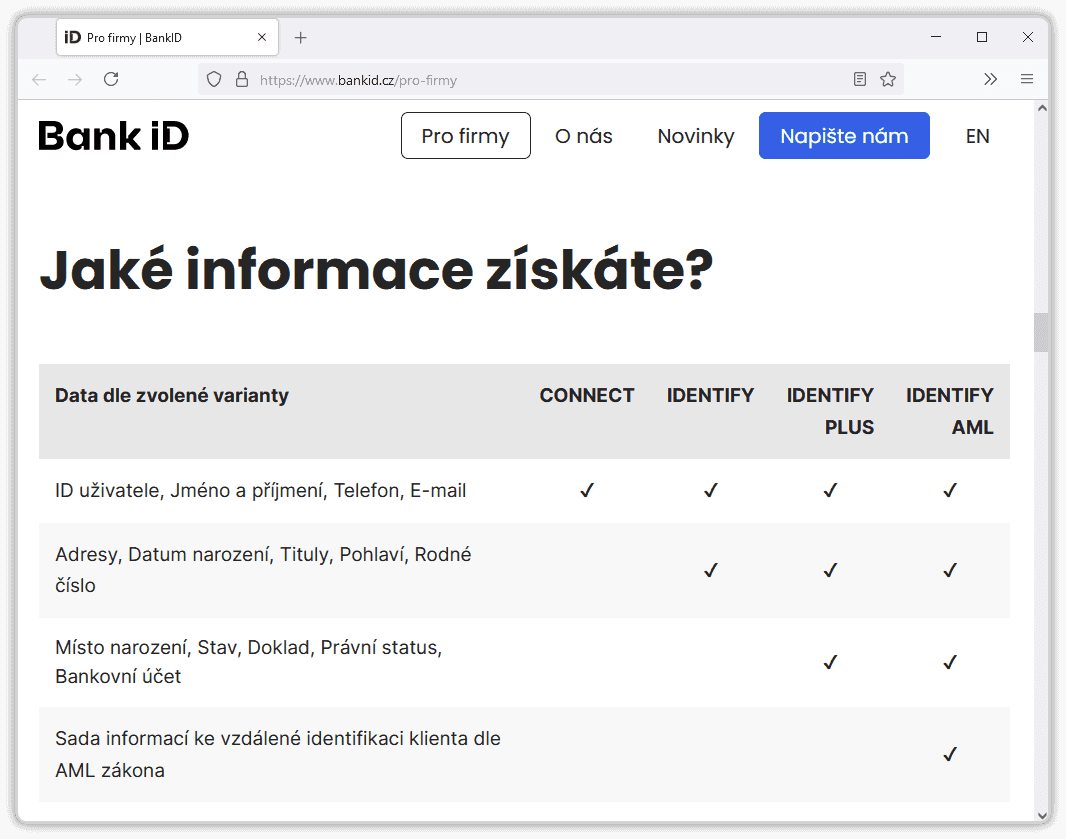Click the padlock site security icon

[x=241, y=80]
